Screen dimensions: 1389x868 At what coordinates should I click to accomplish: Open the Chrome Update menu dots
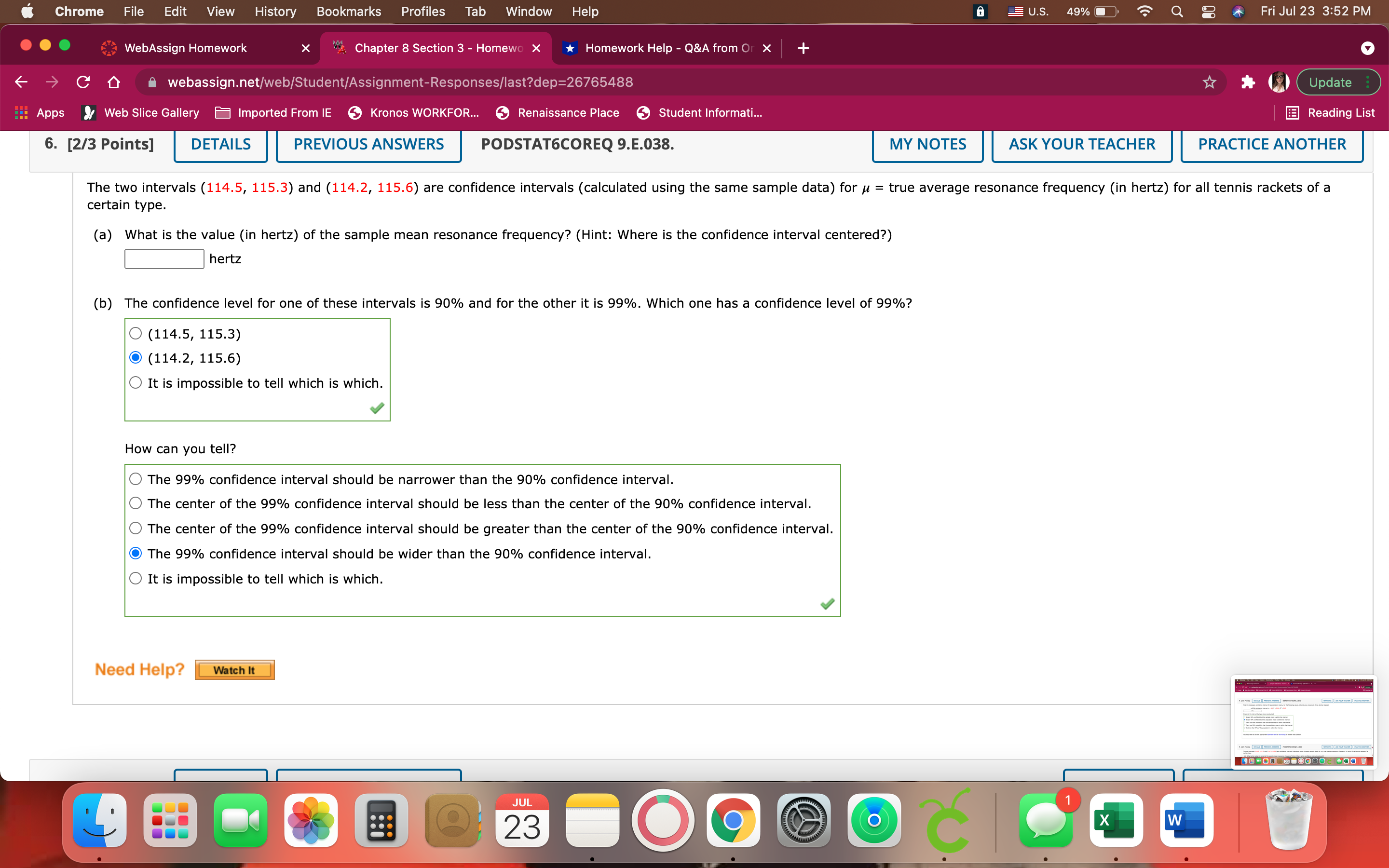pos(1368,82)
